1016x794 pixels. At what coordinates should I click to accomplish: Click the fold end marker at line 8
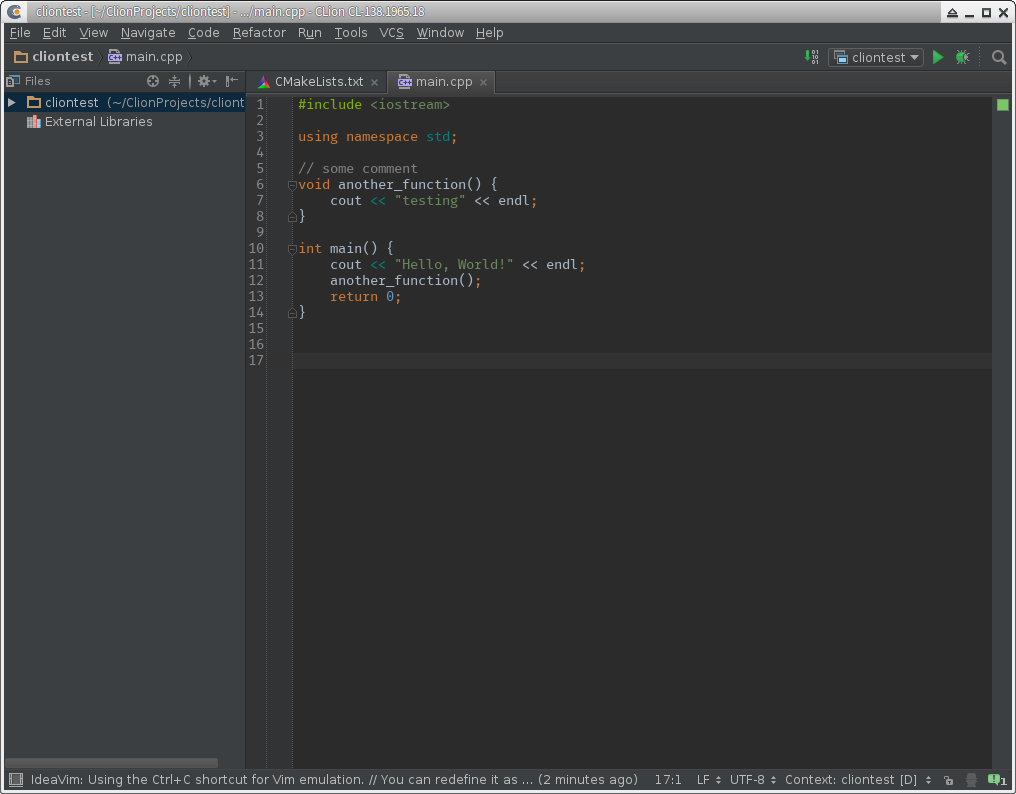coord(292,217)
